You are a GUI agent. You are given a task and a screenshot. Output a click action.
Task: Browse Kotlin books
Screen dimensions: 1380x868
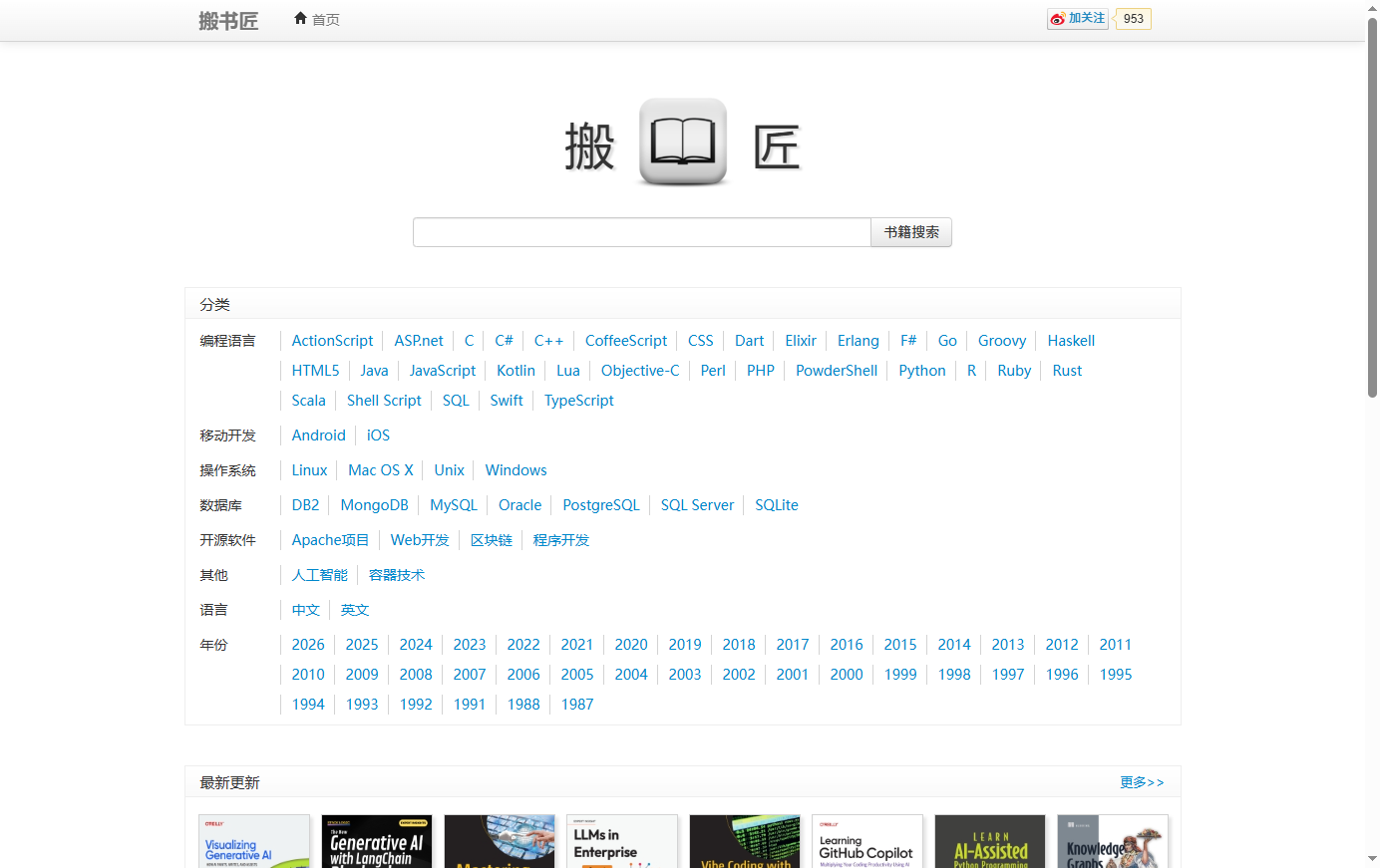pyautogui.click(x=517, y=371)
